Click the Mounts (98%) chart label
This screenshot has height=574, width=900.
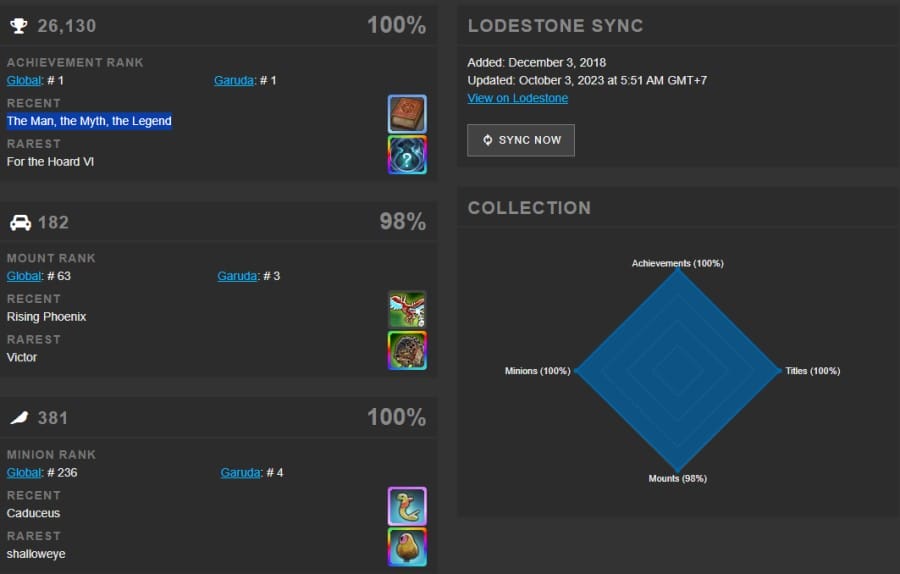678,479
